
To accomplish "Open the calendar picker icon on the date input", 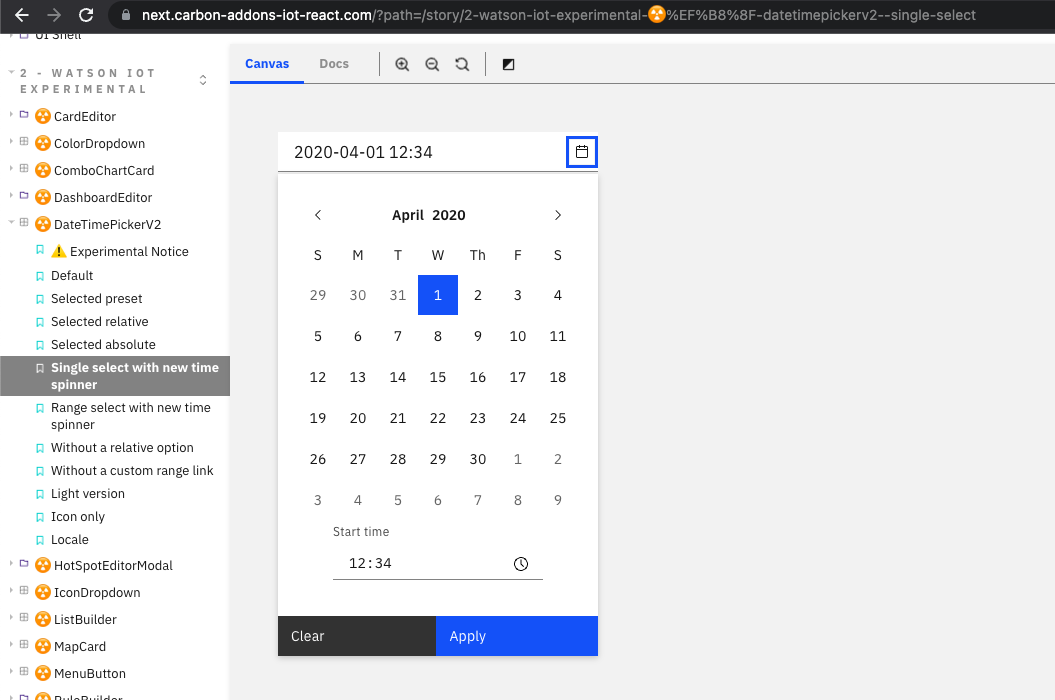I will click(581, 152).
